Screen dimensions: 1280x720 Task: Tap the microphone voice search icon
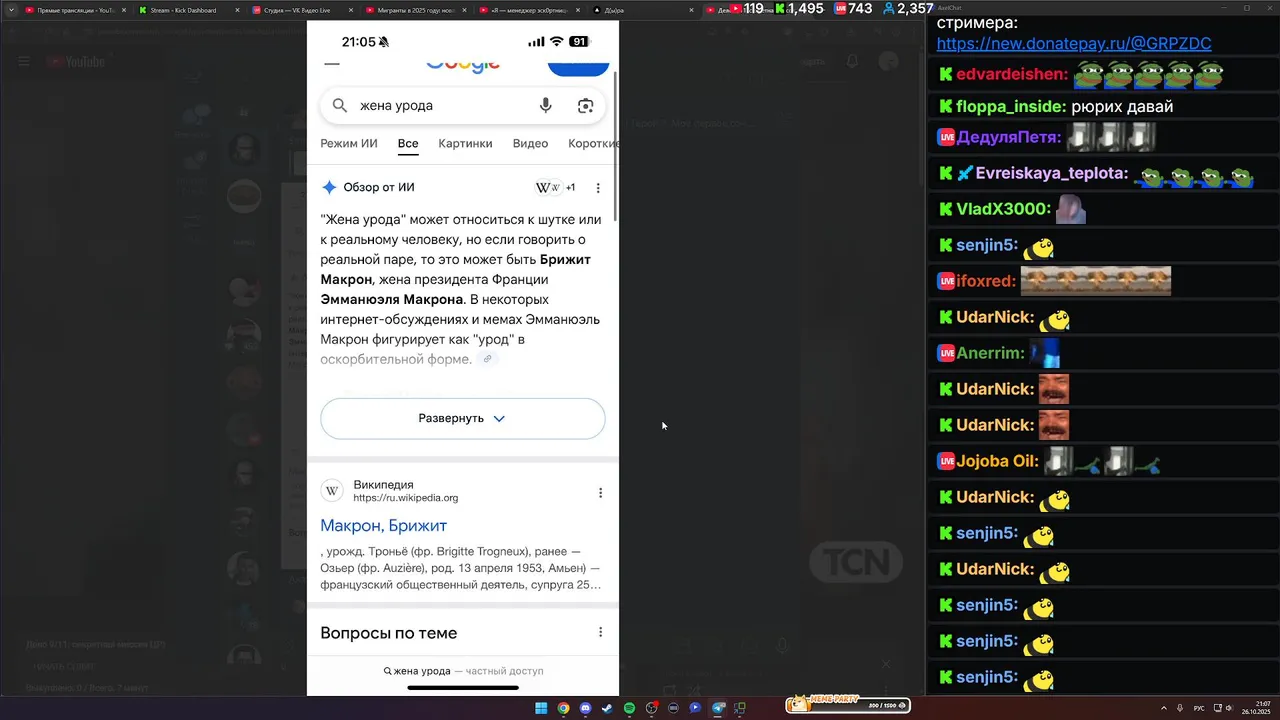coord(545,105)
